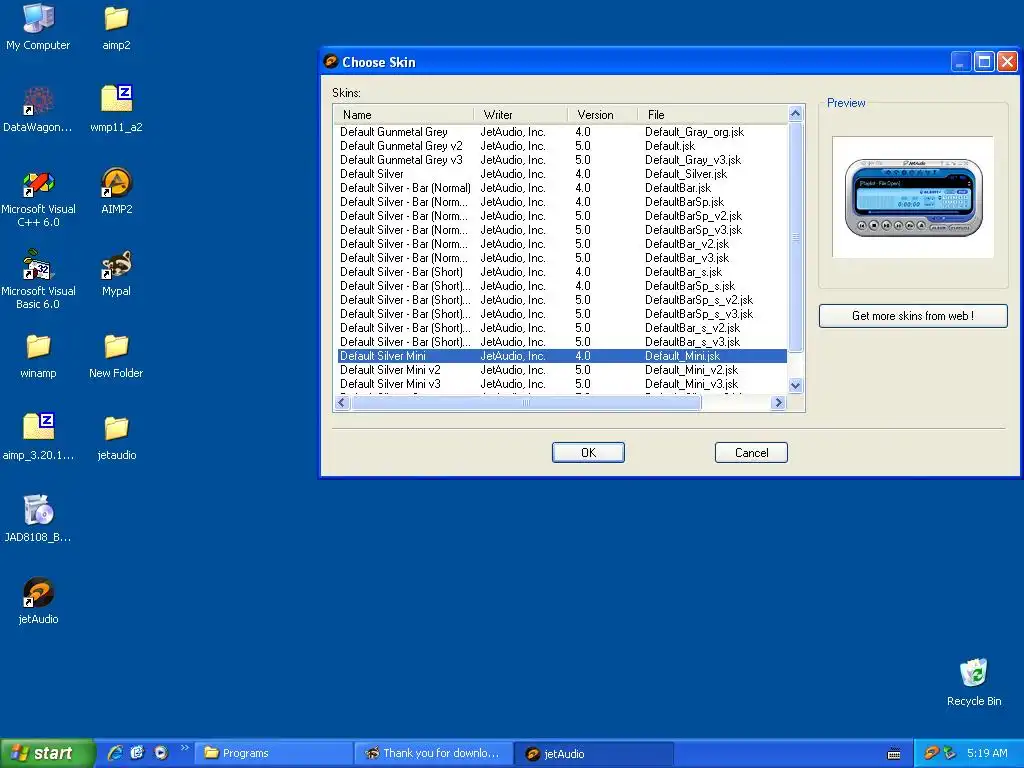Click OK in Choose Skin dialog
This screenshot has height=768, width=1024.
point(588,453)
